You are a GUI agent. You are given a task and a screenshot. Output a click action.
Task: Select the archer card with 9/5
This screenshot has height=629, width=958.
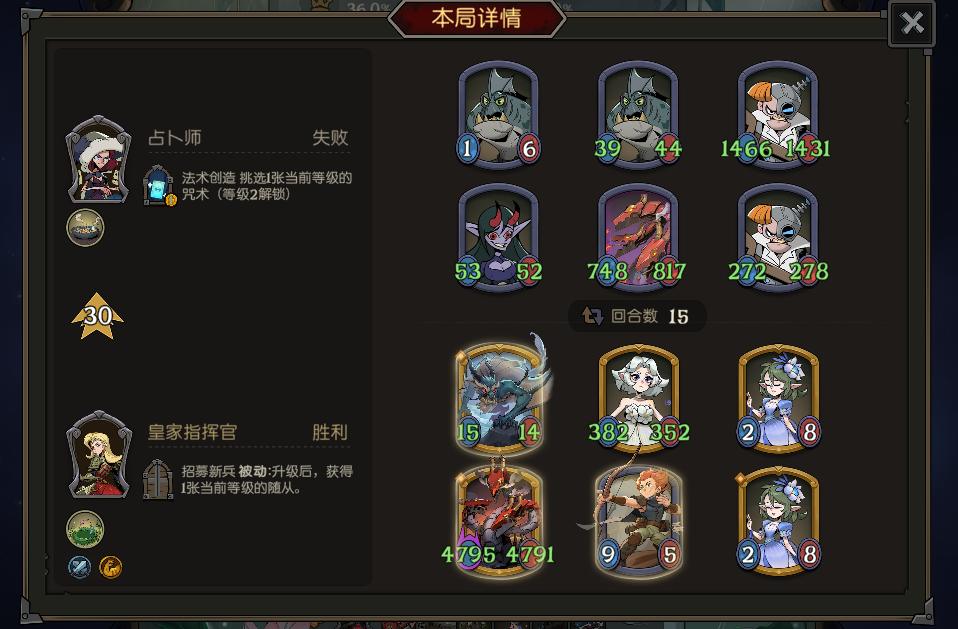coord(638,521)
